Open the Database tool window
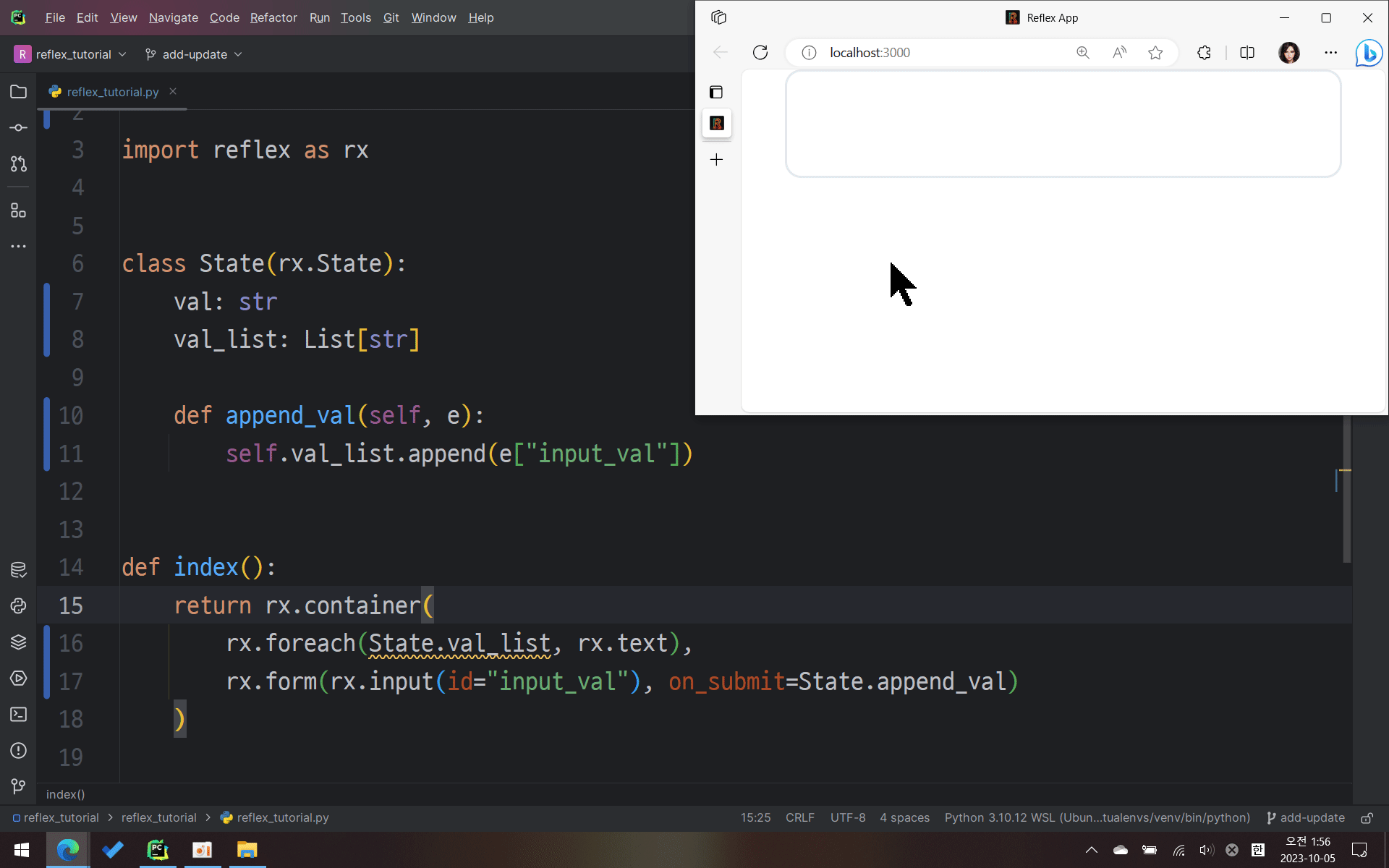The width and height of the screenshot is (1389, 868). click(19, 569)
